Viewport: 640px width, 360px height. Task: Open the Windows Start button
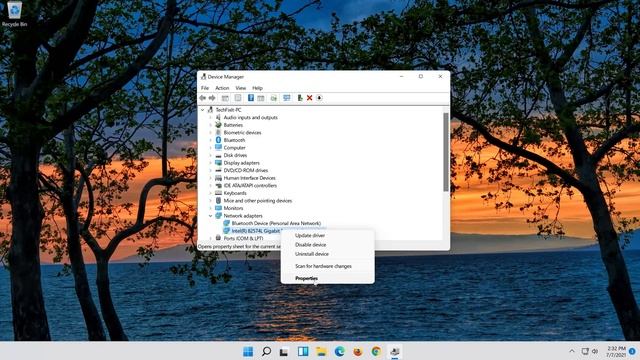(x=248, y=351)
